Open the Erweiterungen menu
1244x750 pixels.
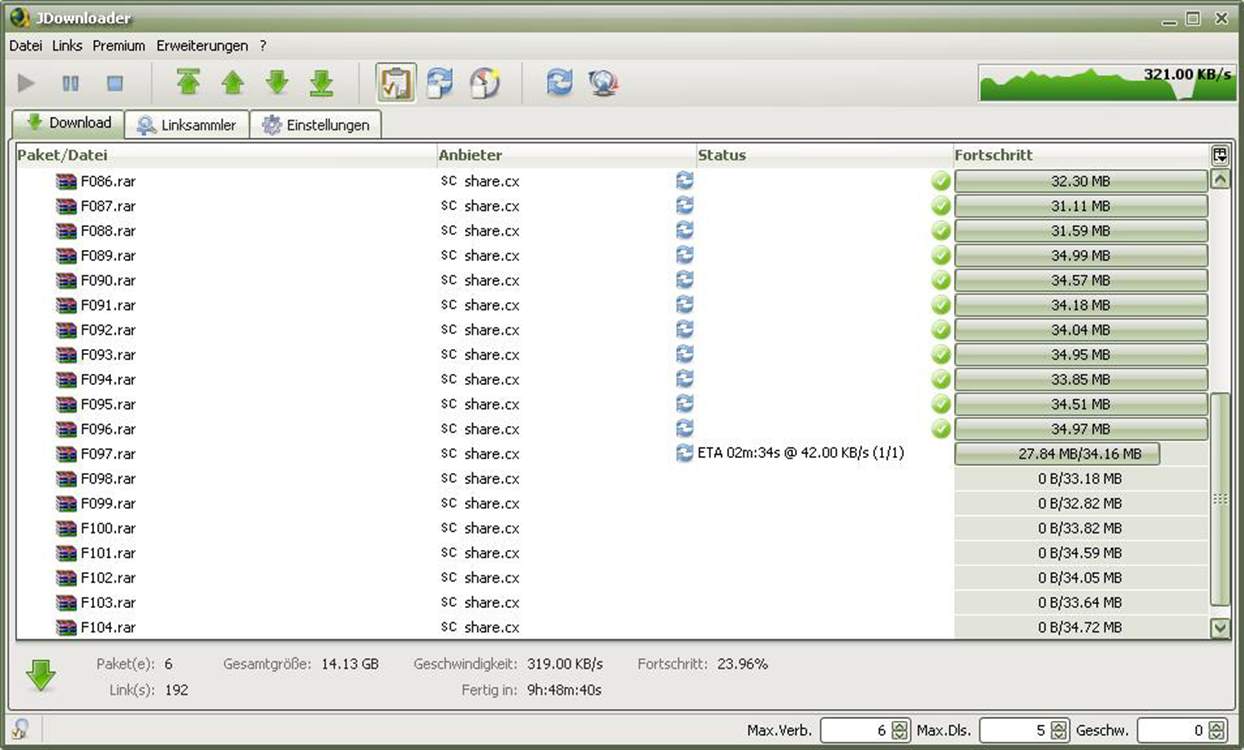(202, 46)
